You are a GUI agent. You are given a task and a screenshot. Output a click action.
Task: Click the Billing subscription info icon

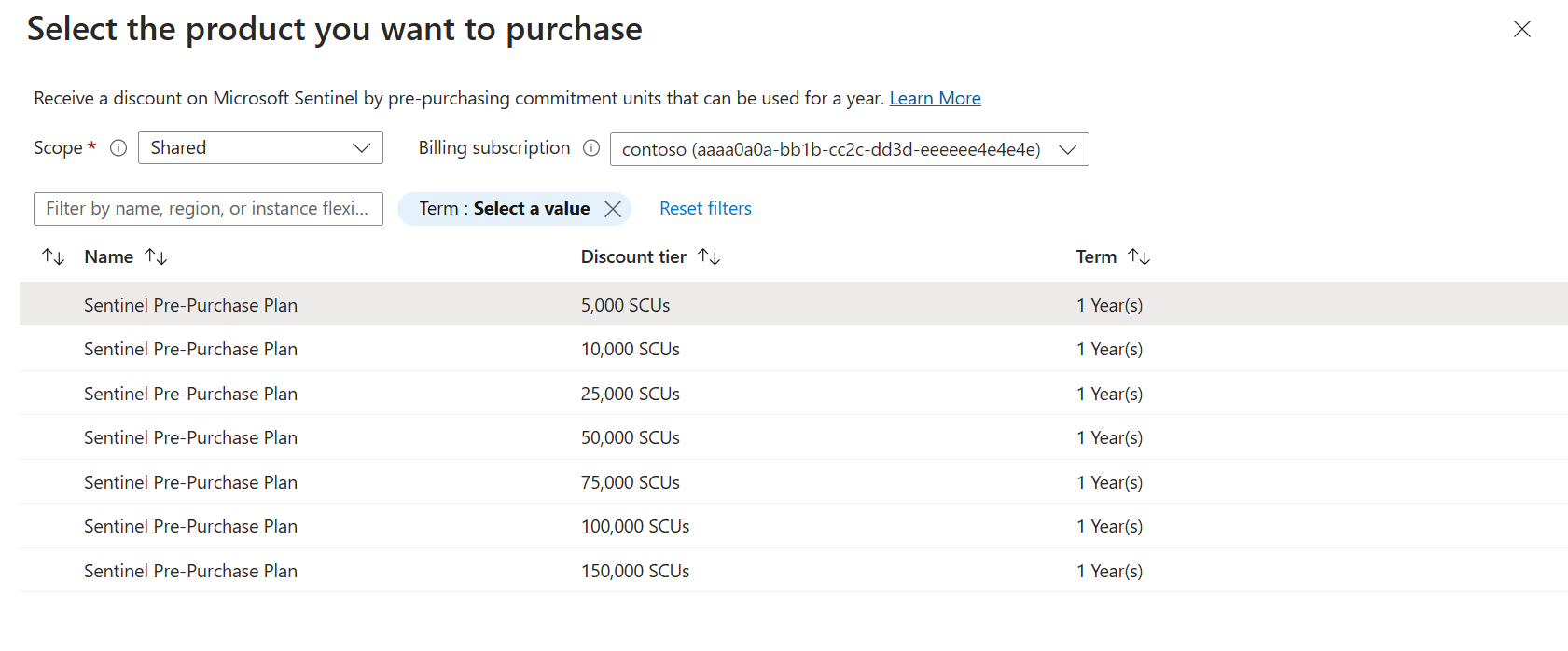(x=591, y=148)
